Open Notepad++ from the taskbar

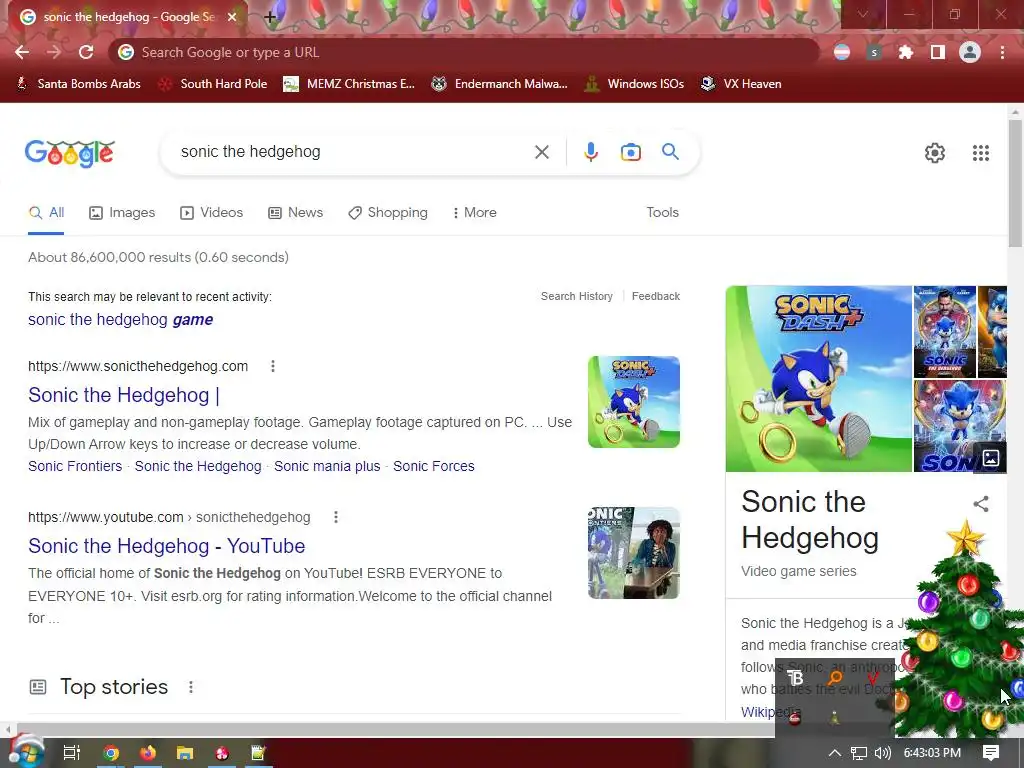click(x=259, y=753)
